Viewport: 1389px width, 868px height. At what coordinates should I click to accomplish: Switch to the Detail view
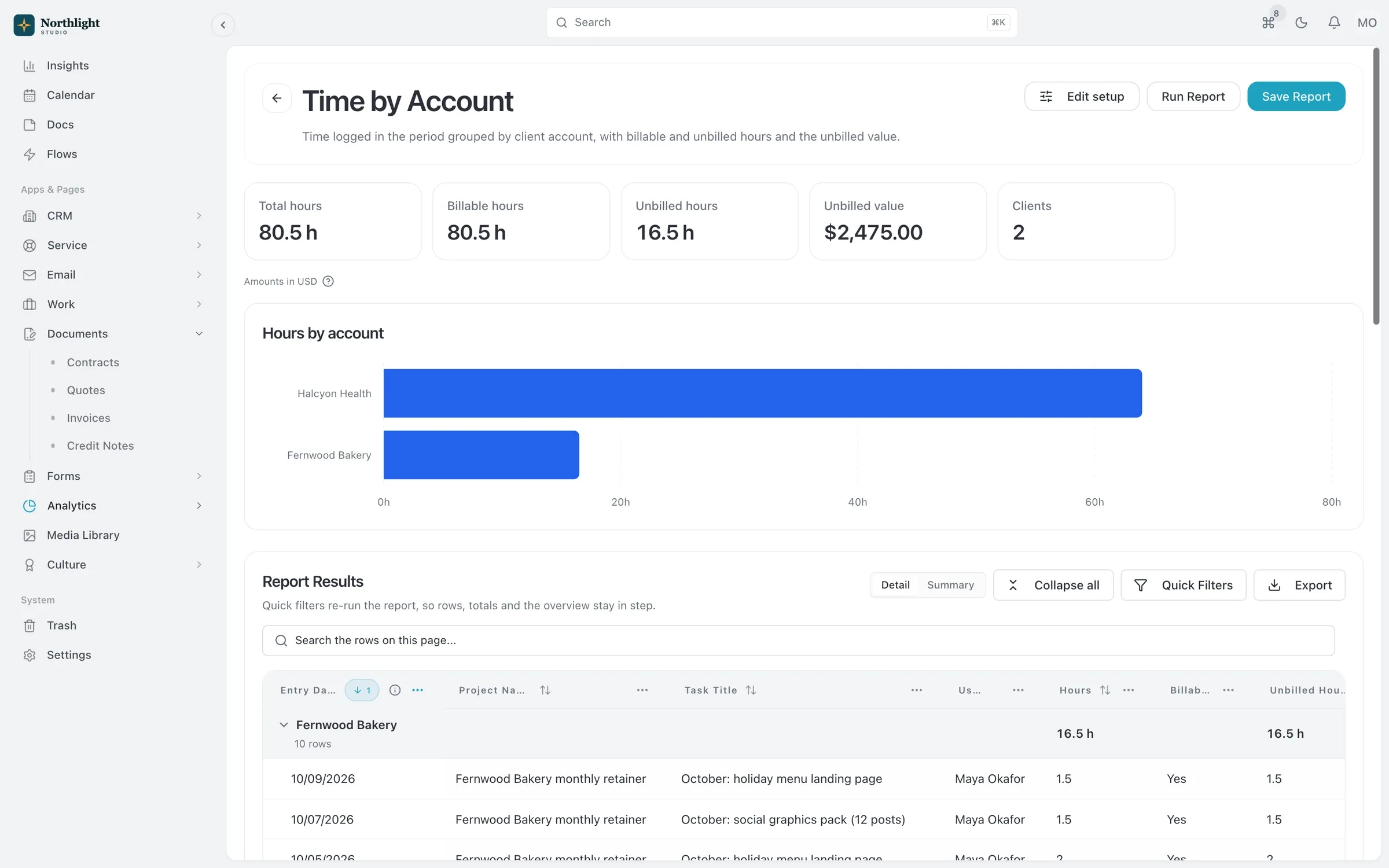click(895, 585)
